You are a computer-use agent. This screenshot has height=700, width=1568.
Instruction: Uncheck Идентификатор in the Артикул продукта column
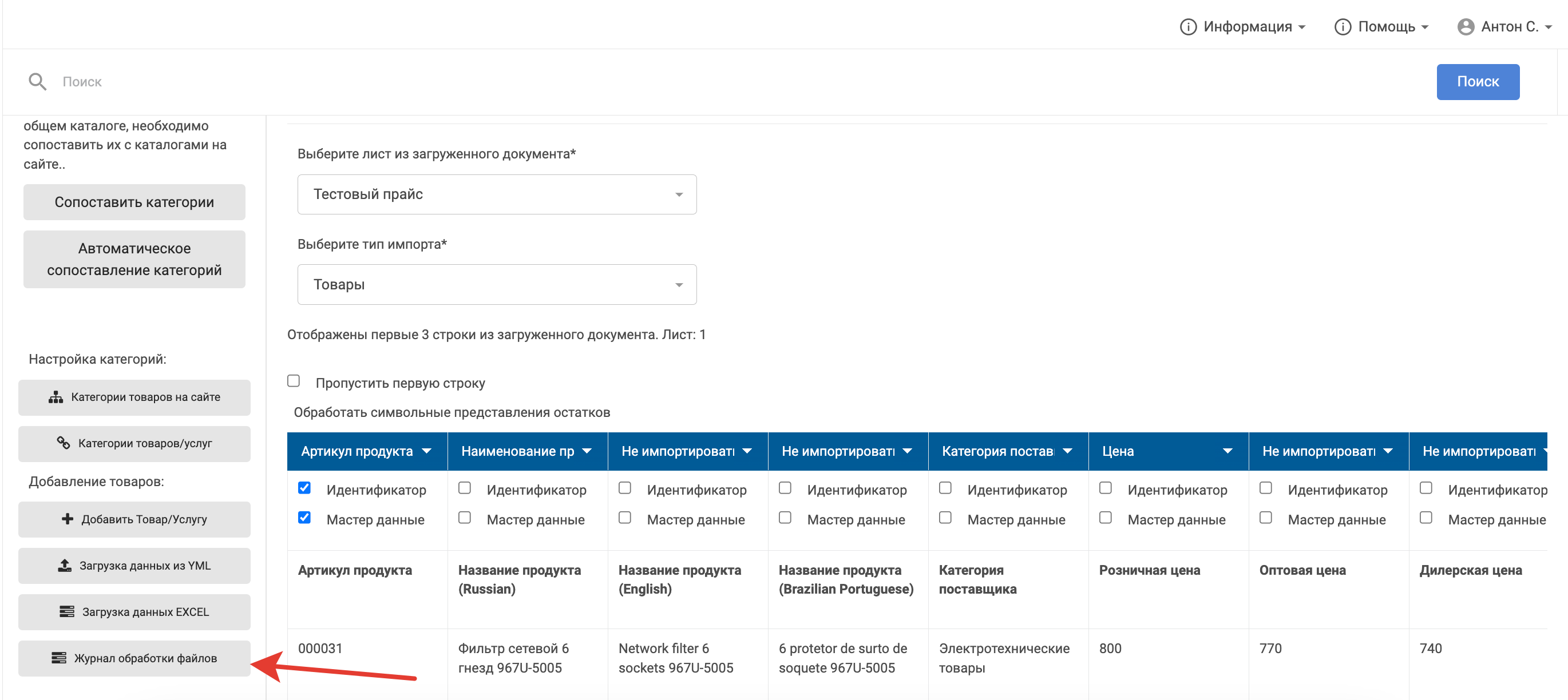304,488
